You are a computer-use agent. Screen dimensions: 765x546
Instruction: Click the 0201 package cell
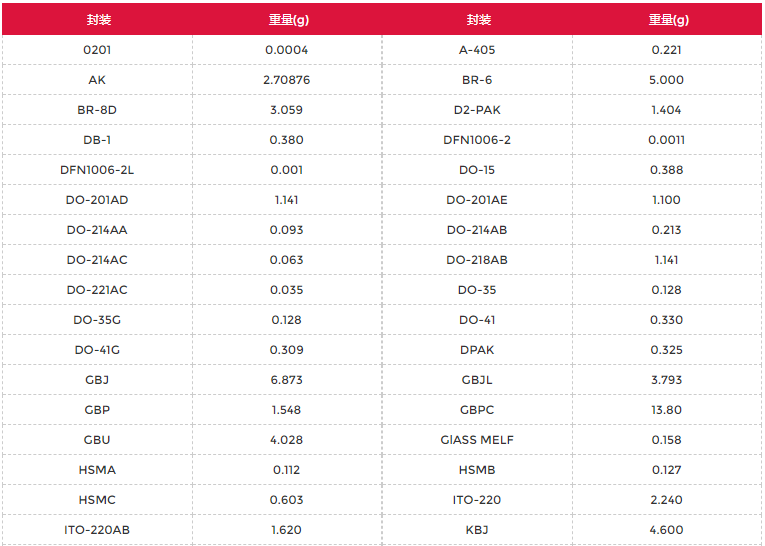point(97,50)
